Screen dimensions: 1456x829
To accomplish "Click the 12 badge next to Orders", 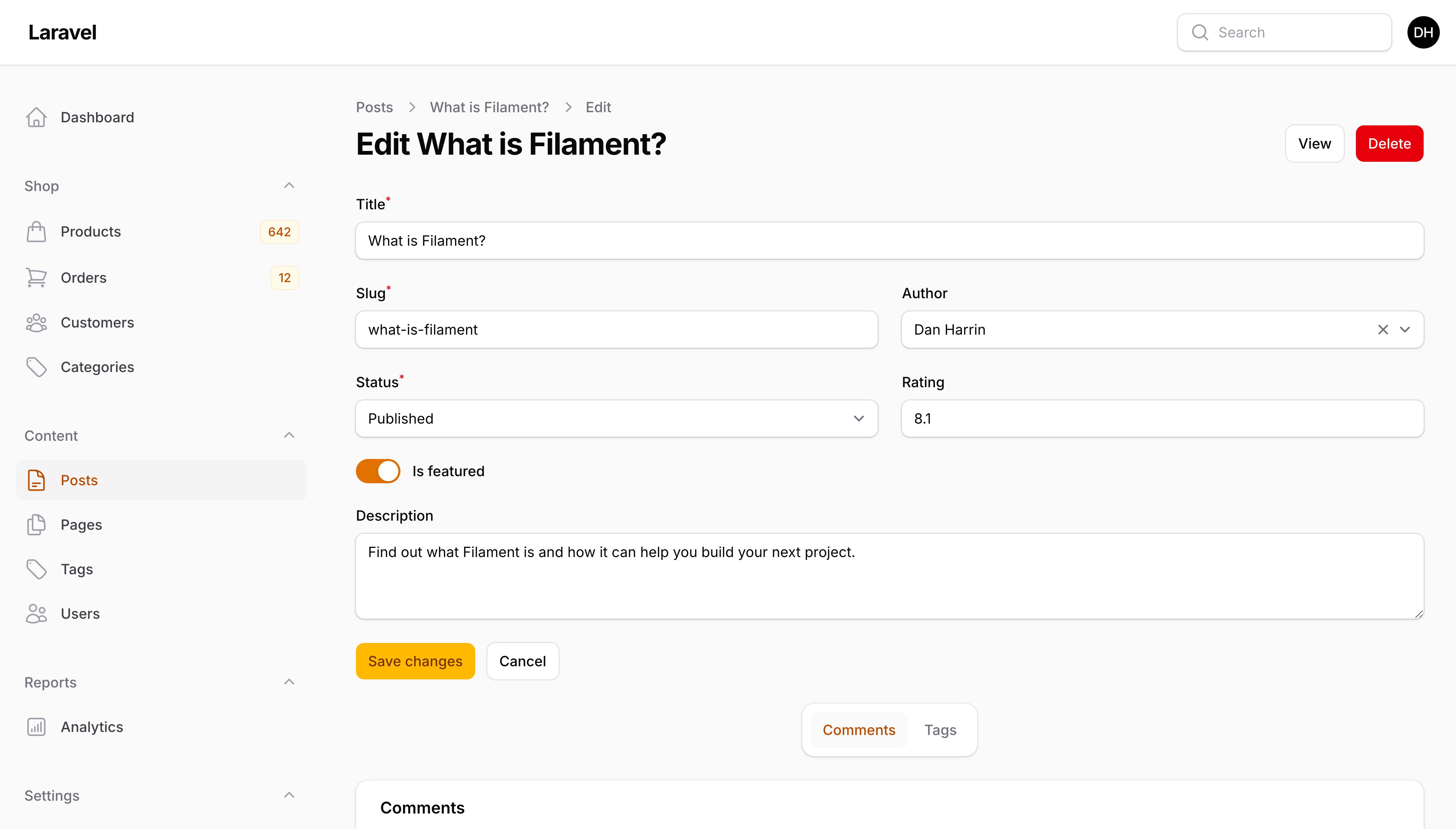I will pos(285,278).
